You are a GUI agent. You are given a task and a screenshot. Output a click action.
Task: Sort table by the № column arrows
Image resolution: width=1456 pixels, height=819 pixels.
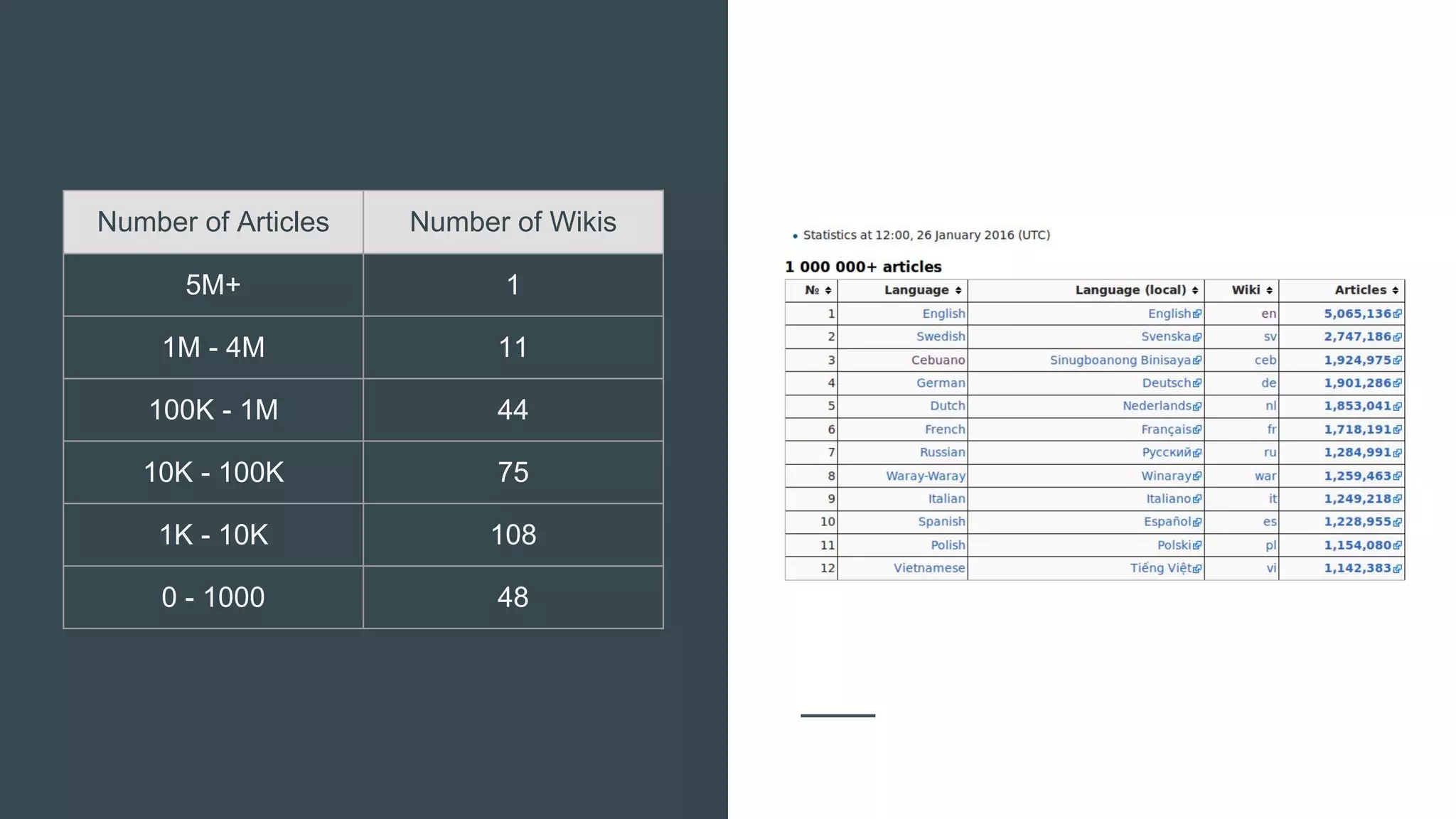pyautogui.click(x=828, y=291)
